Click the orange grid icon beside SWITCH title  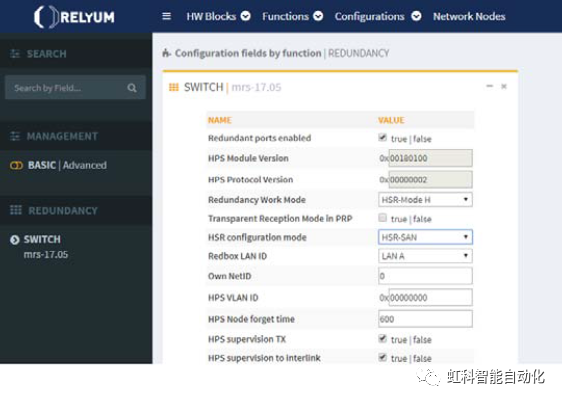[174, 87]
